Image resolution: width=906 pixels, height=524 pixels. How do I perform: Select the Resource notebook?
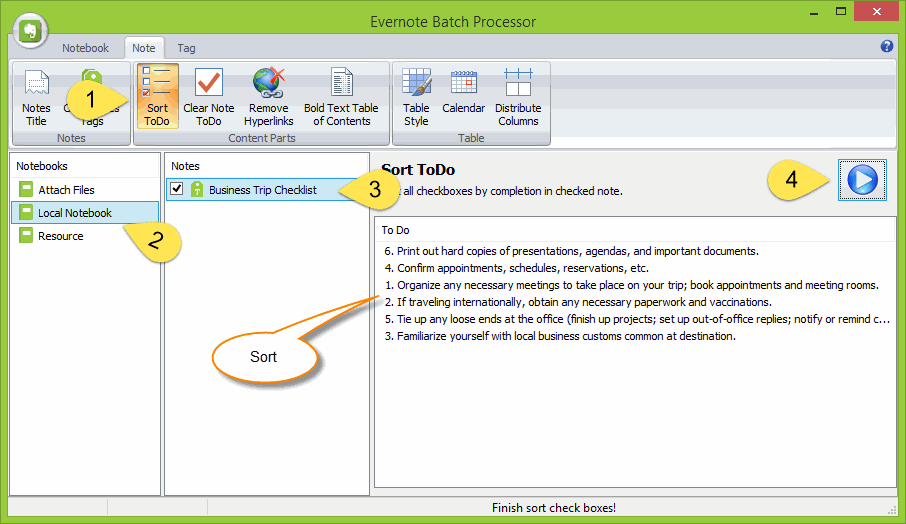tap(84, 236)
